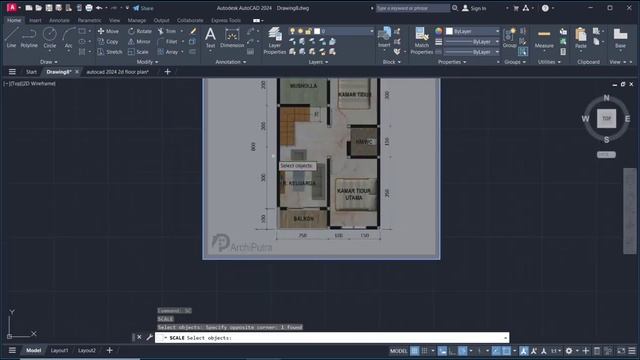
Task: Expand the Annotation panel
Action: point(231,62)
